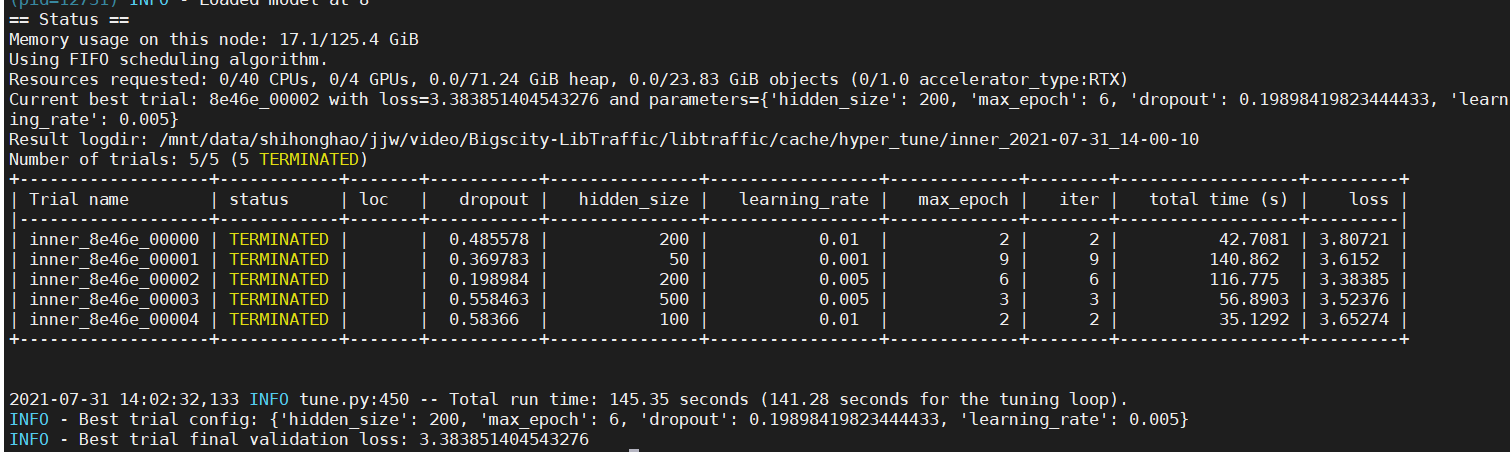
Task: Click the 'learning_rate' column header
Action: (804, 200)
